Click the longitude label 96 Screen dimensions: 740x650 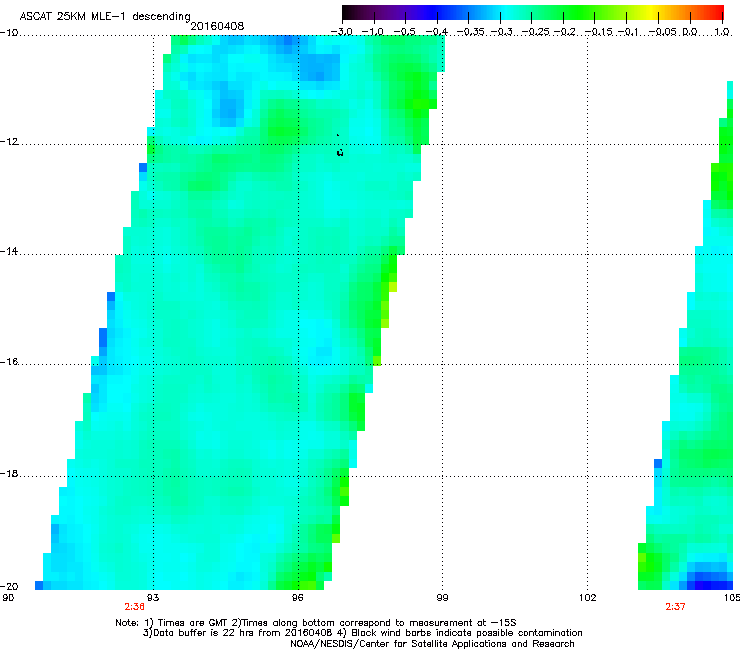pos(298,598)
